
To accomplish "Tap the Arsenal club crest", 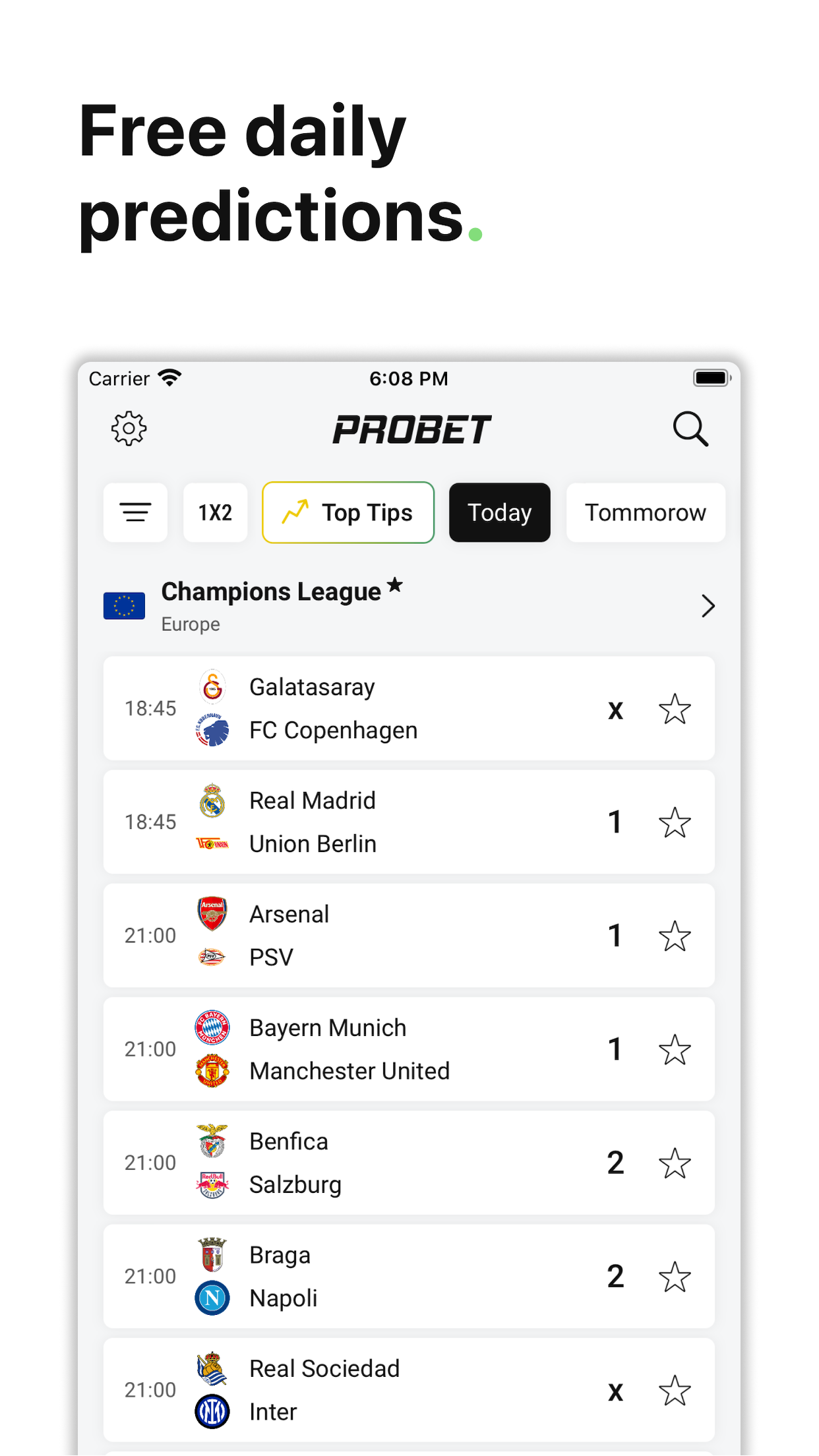I will click(x=212, y=914).
